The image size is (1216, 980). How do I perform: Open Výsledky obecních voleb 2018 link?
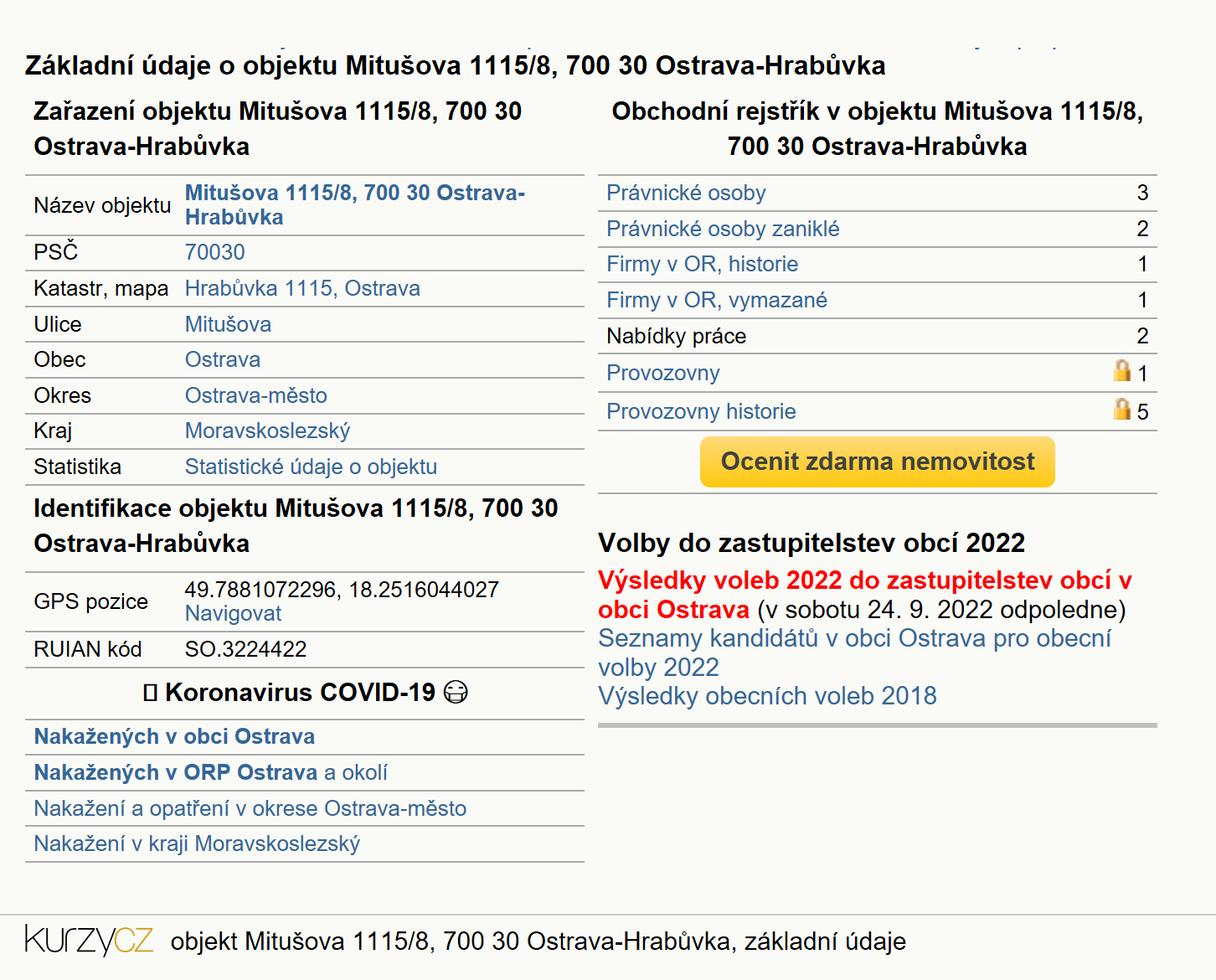pyautogui.click(x=767, y=696)
